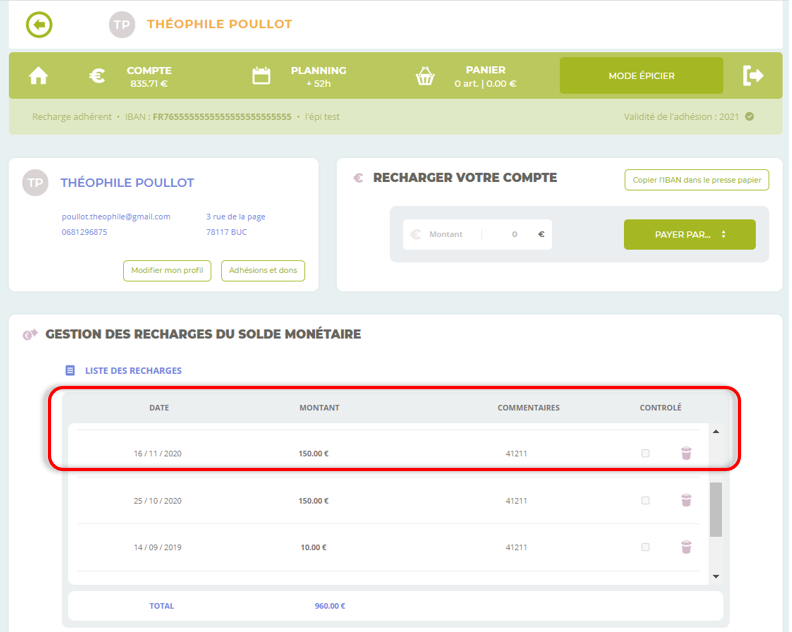Check Contrôlé box for 25/10/2020 recharge
Screen dimensions: 792x632
645,500
